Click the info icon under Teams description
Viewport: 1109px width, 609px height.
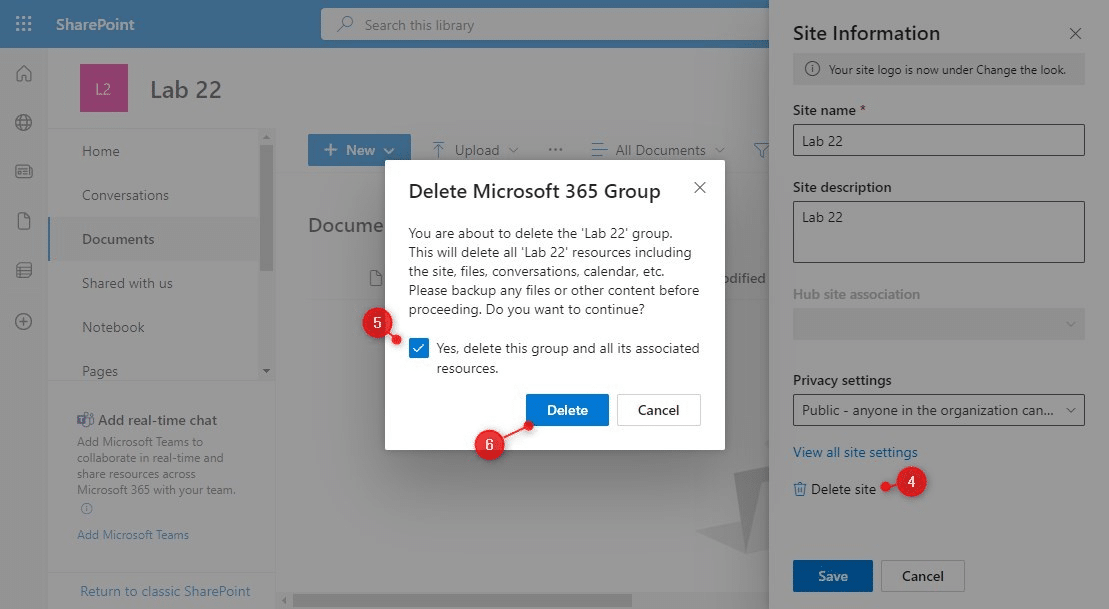86,509
